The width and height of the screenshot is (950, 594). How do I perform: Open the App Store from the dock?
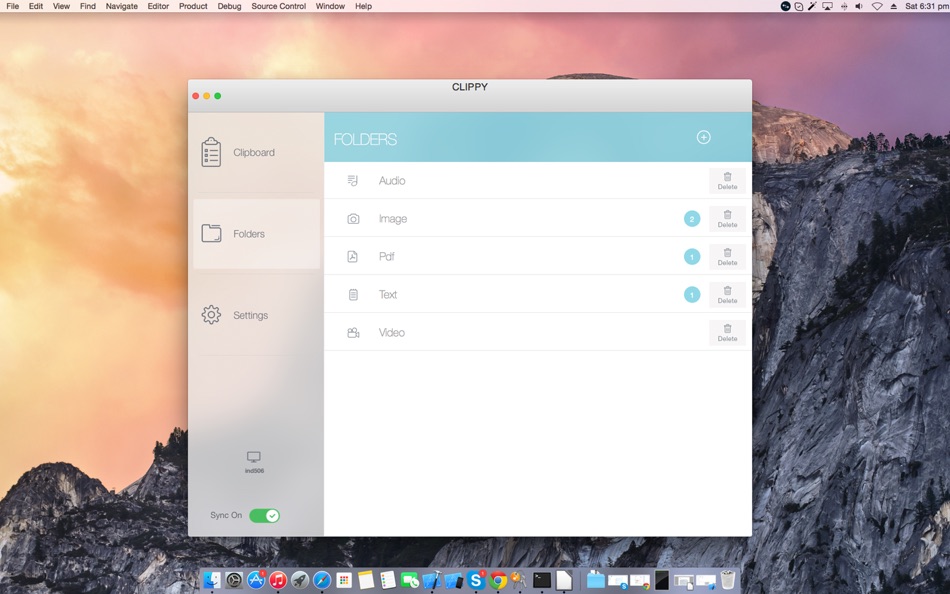click(256, 580)
